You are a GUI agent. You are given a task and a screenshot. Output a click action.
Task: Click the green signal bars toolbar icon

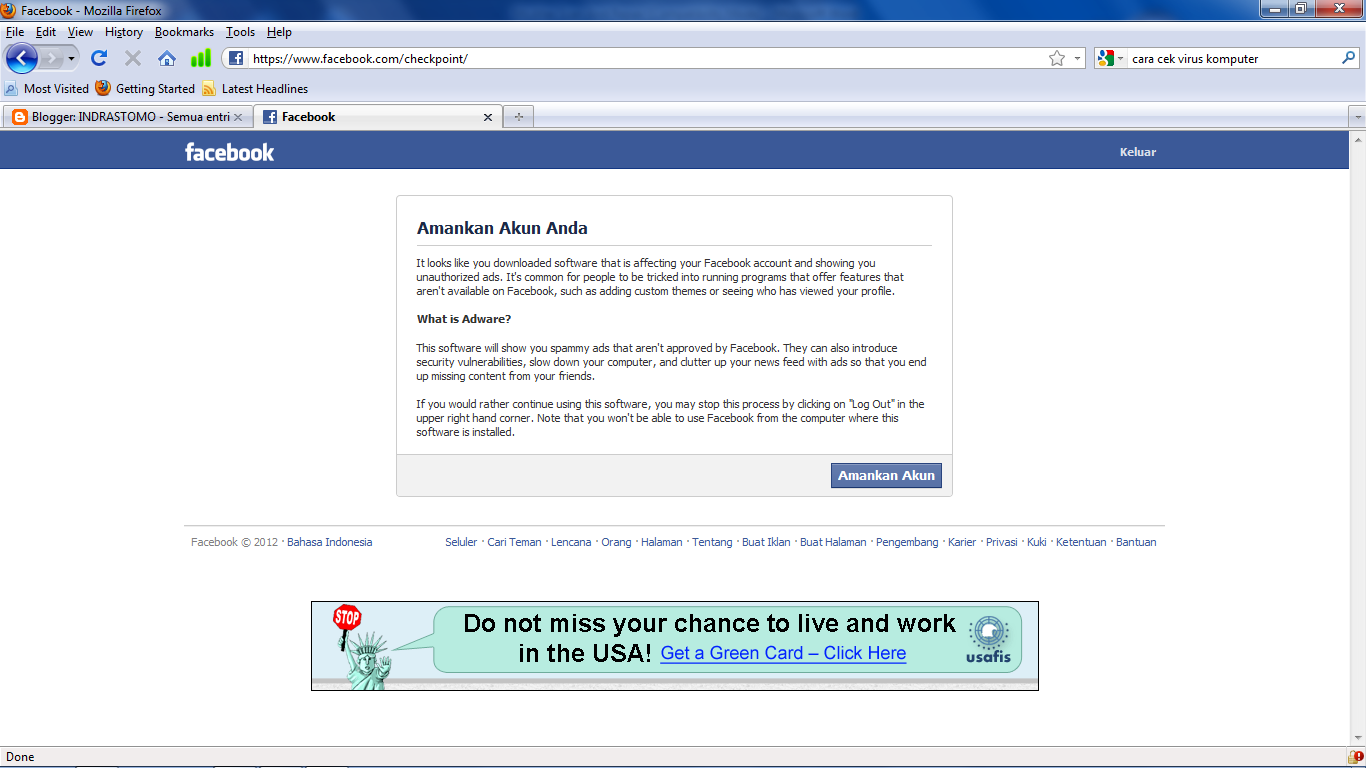[201, 58]
